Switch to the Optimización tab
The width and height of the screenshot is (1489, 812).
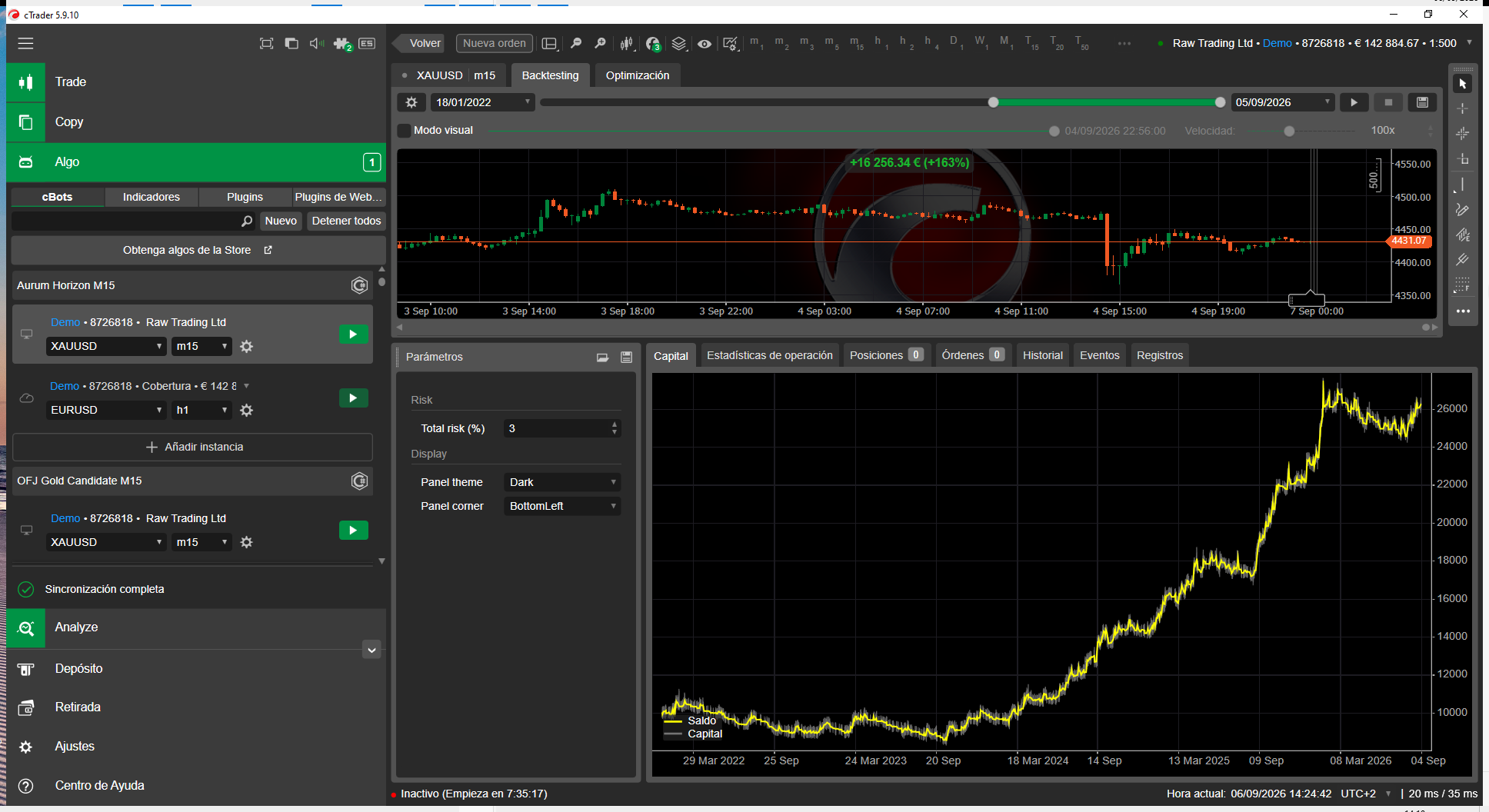638,75
